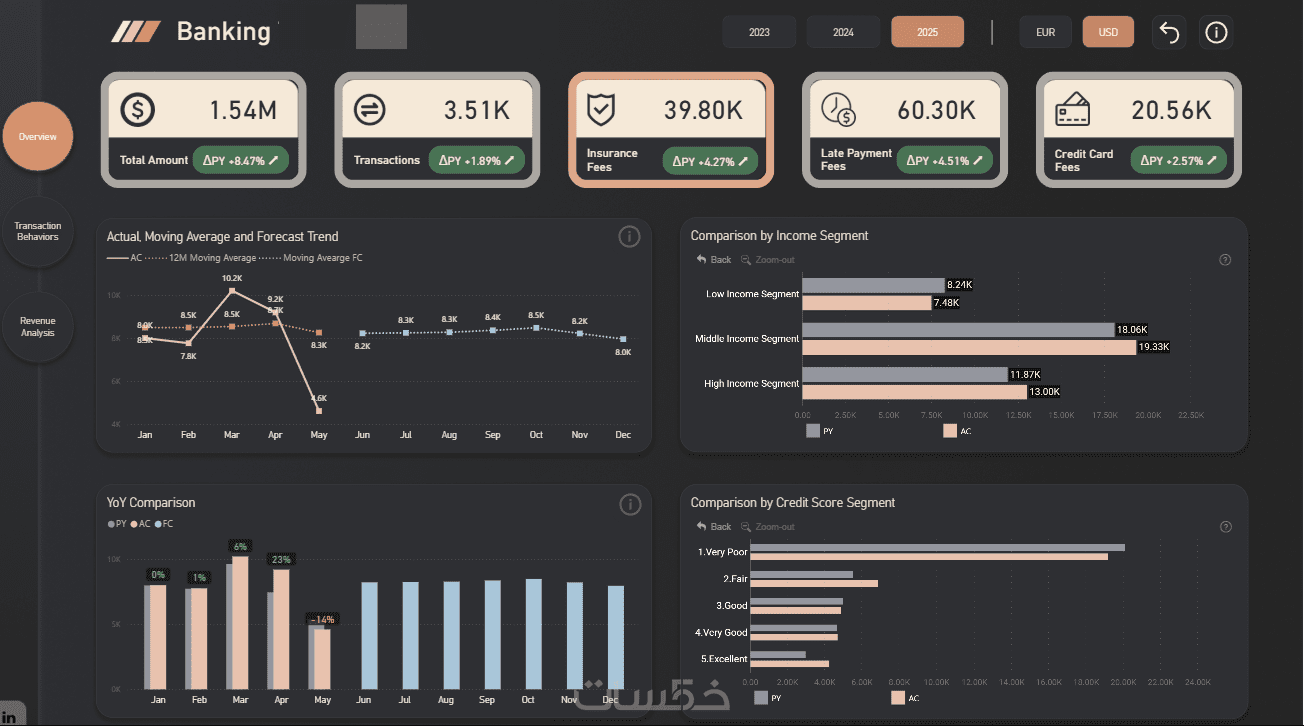Image resolution: width=1304 pixels, height=726 pixels.
Task: Click the 5.Excellent AC bar
Action: click(789, 663)
